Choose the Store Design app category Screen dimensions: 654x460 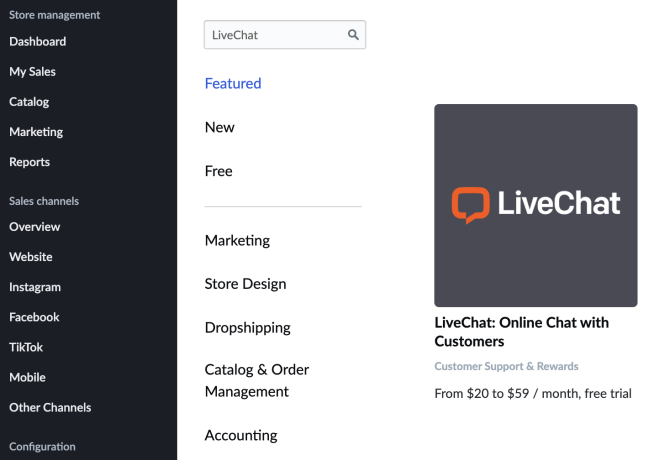pyautogui.click(x=246, y=284)
